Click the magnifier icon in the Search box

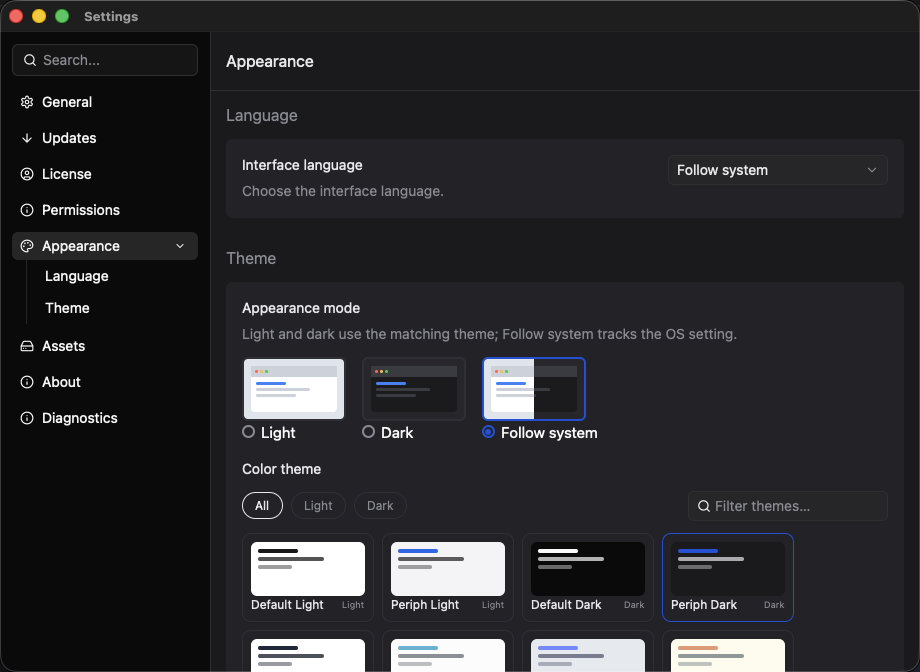(x=29, y=60)
